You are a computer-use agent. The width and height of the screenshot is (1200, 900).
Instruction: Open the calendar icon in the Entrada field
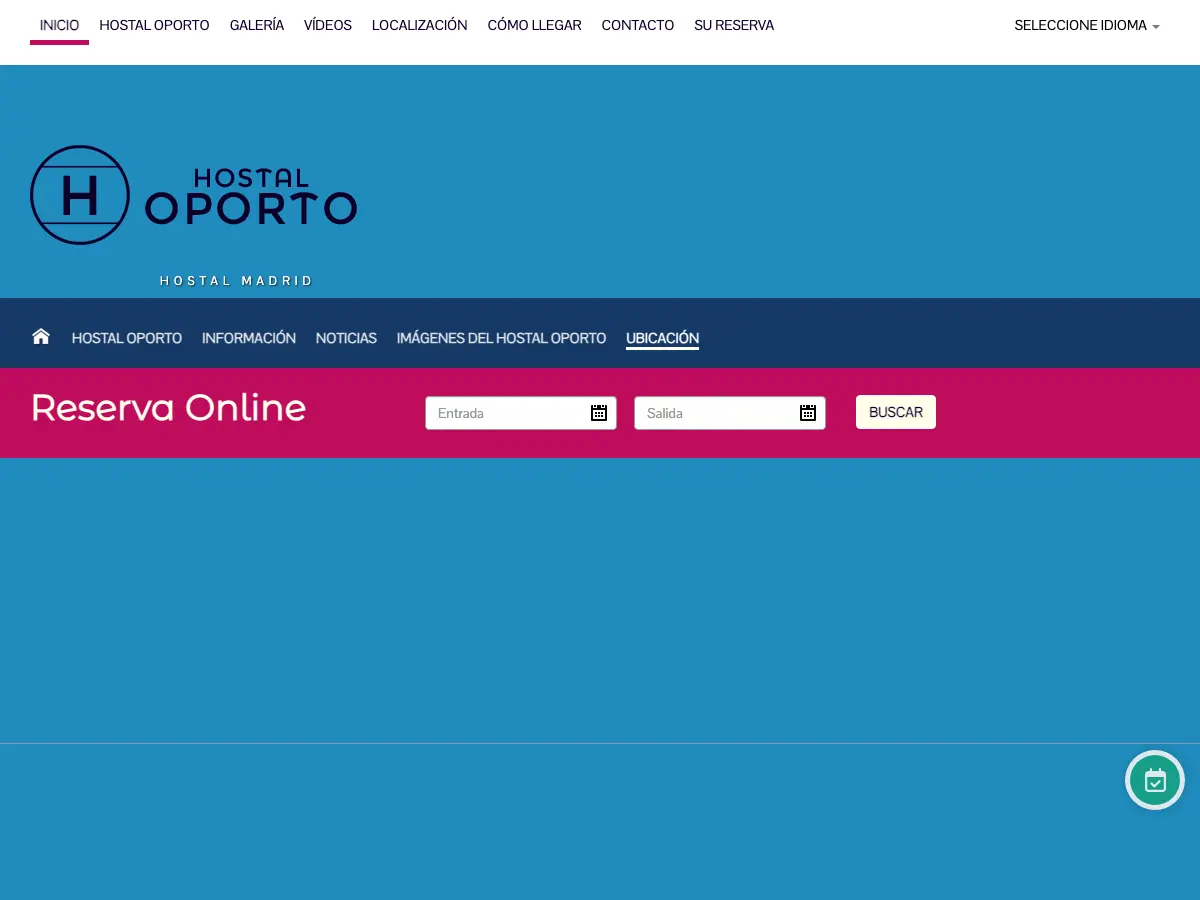599,413
